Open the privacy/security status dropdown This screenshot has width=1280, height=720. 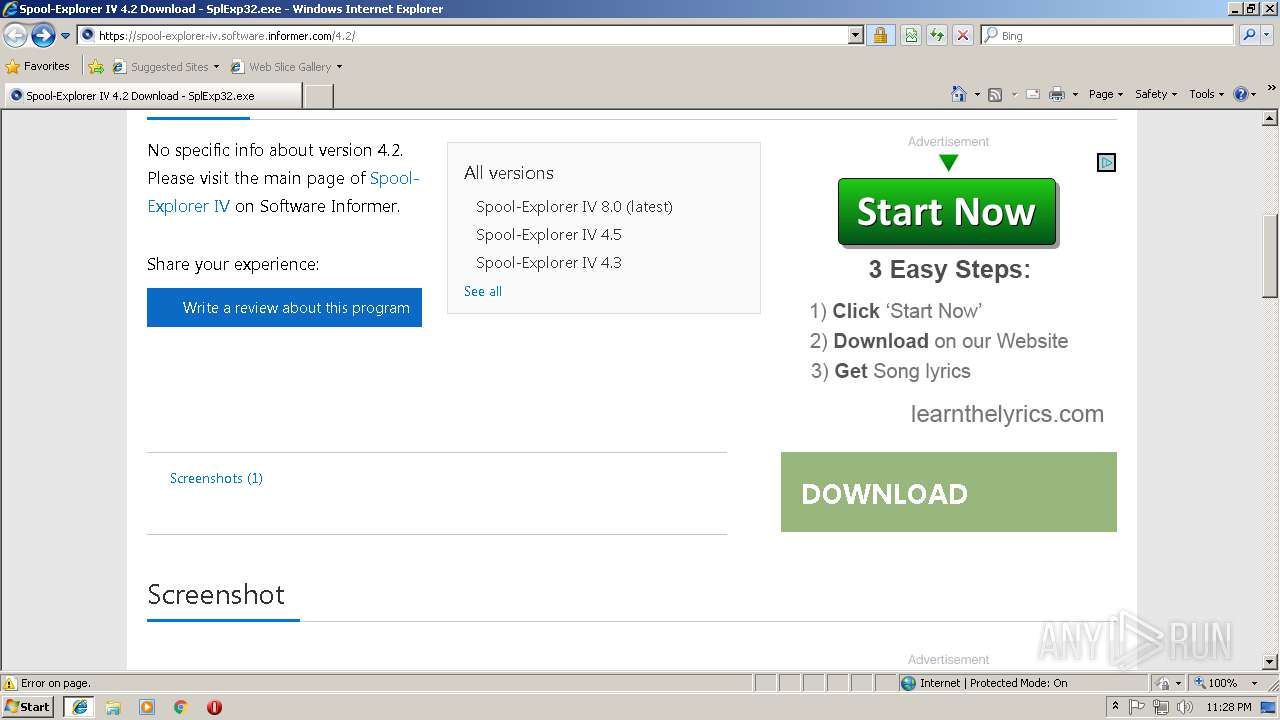(x=1169, y=683)
